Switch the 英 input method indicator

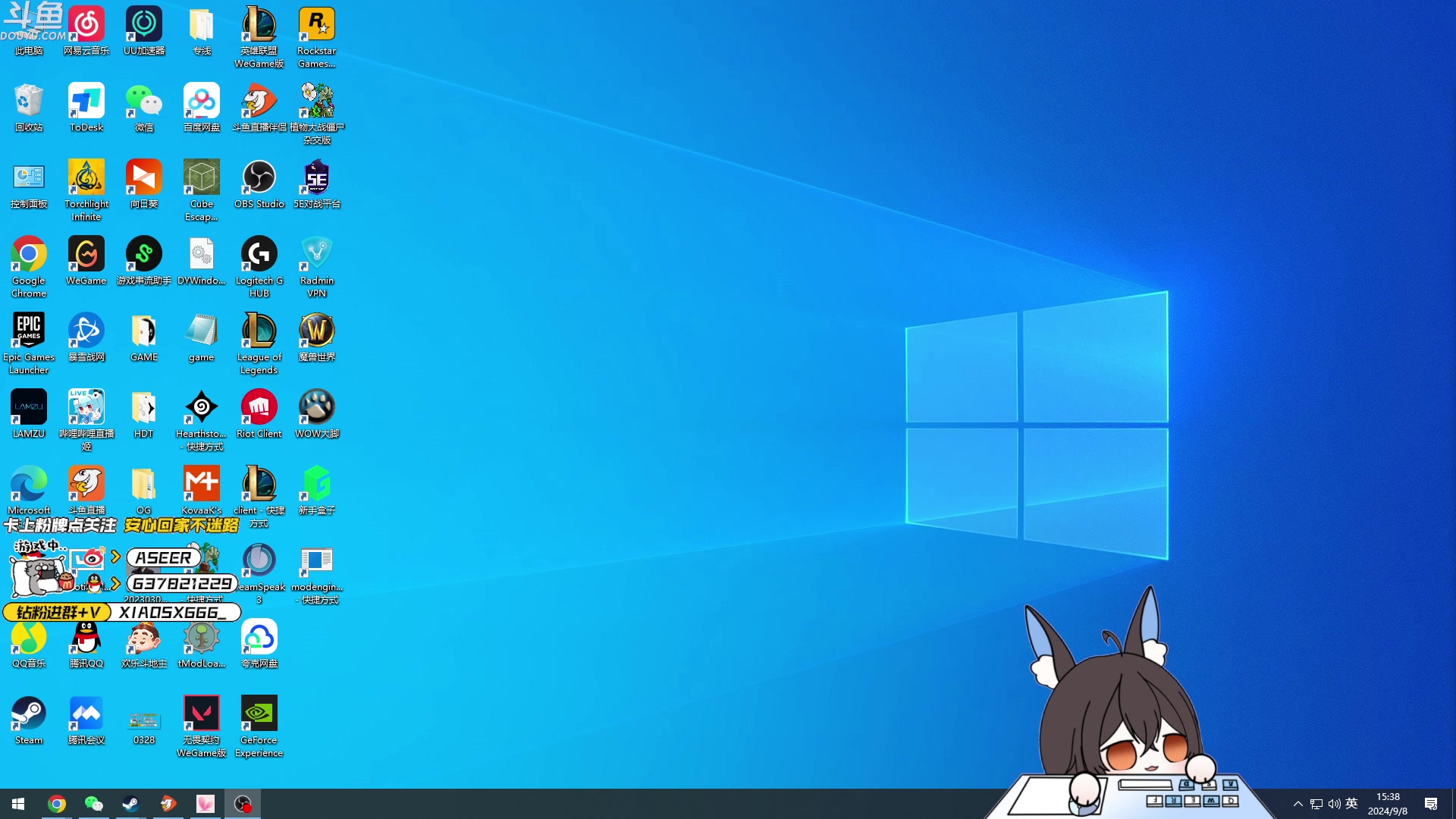pyautogui.click(x=1352, y=804)
